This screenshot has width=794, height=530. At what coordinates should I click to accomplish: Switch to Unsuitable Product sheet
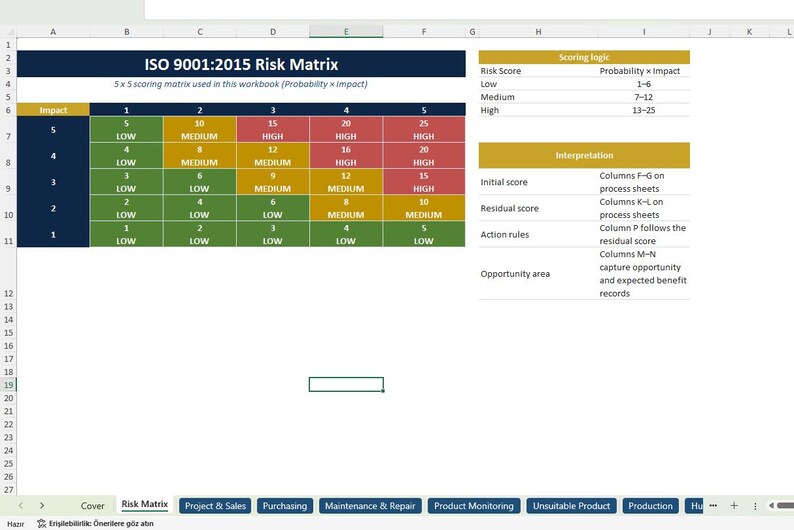571,506
